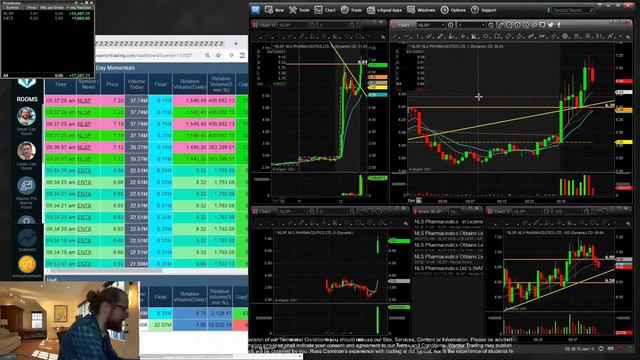Viewport: 640px width, 360px height.
Task: Click the browser address bar URL
Action: (x=144, y=55)
